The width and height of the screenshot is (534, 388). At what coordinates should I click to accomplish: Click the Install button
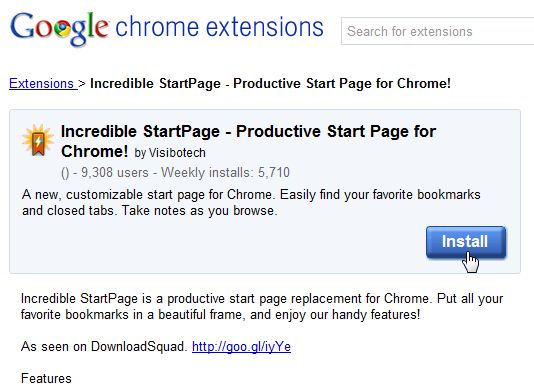point(466,242)
